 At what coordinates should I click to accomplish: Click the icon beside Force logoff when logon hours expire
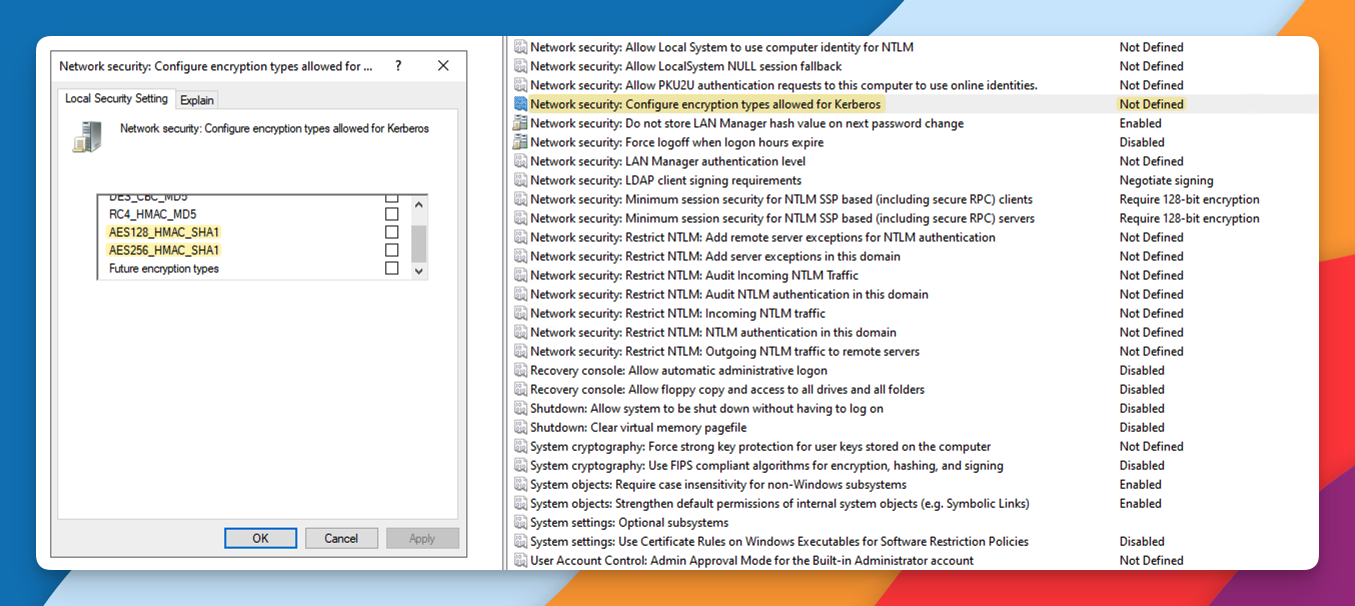pyautogui.click(x=521, y=142)
